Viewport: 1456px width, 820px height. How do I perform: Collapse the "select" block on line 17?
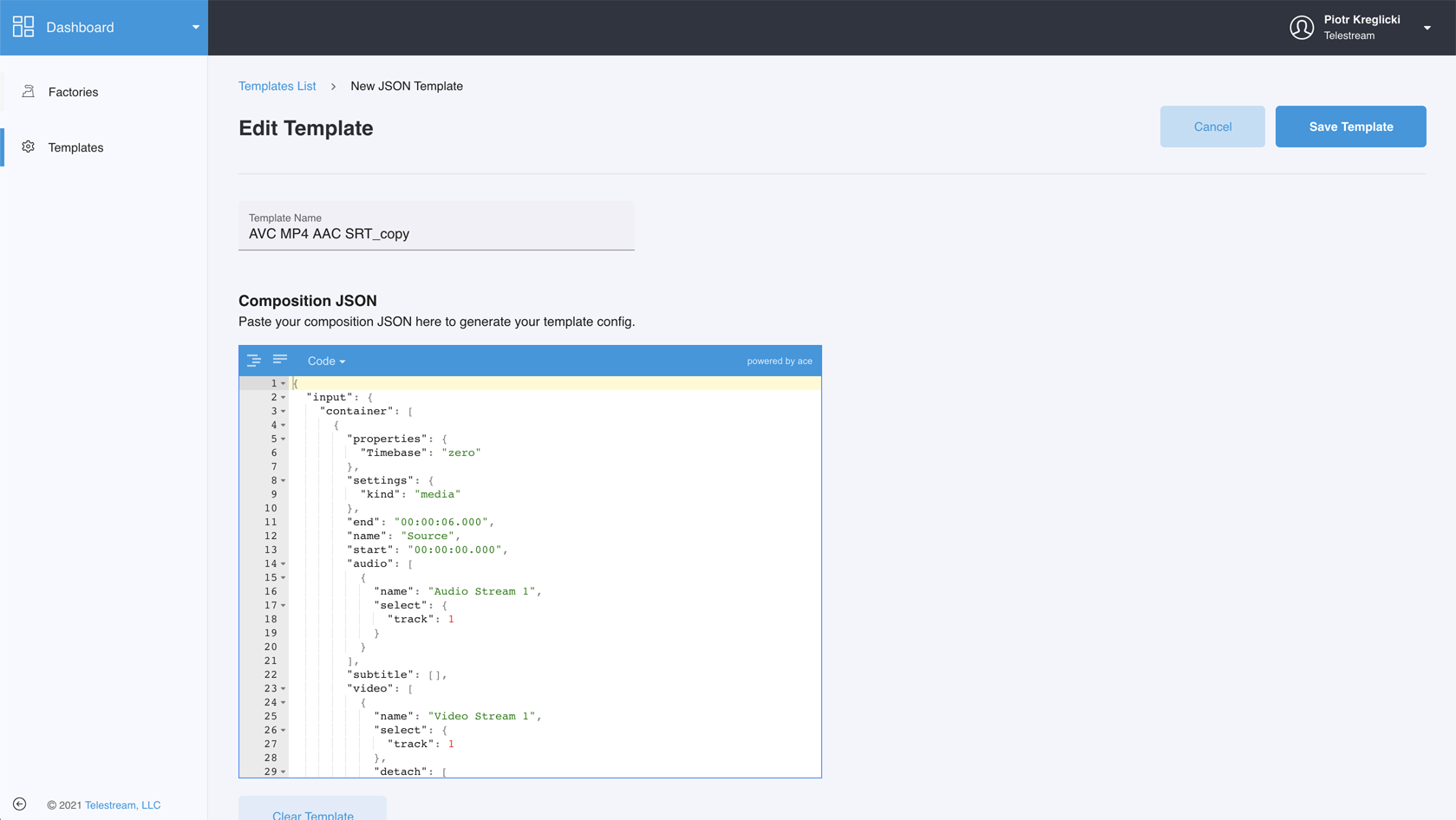(284, 605)
